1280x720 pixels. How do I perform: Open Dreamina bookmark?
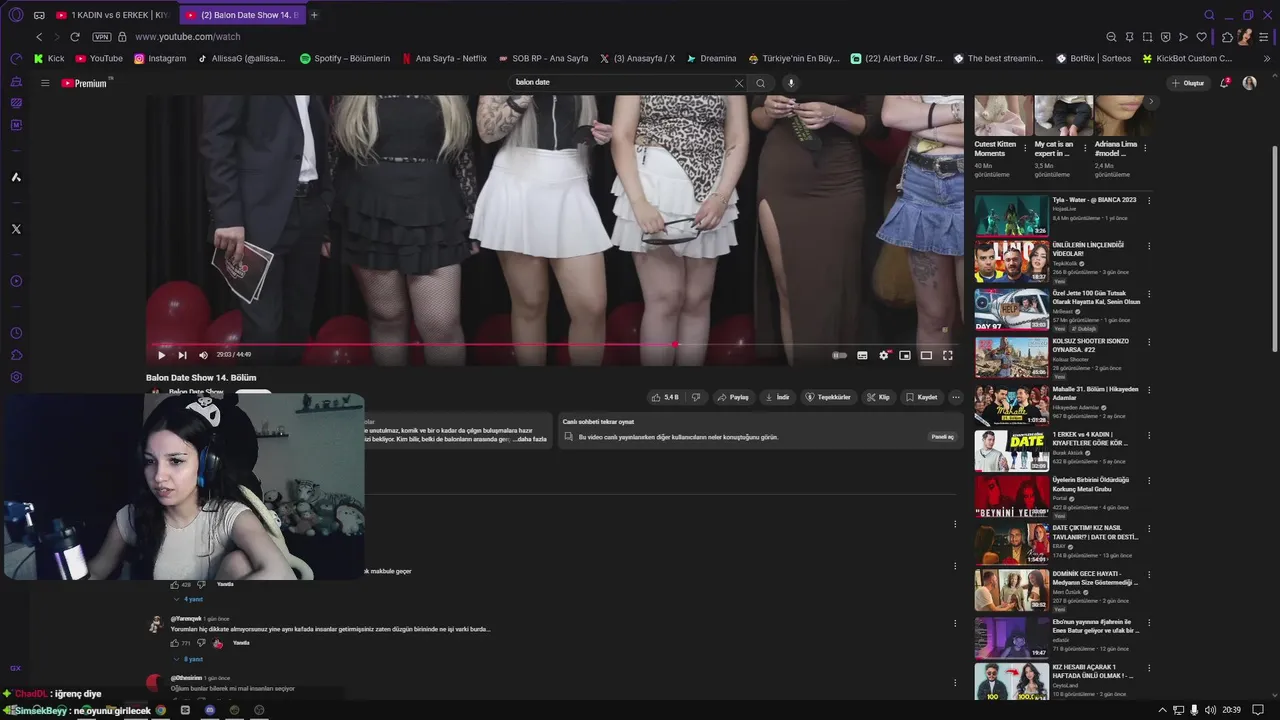coord(711,58)
